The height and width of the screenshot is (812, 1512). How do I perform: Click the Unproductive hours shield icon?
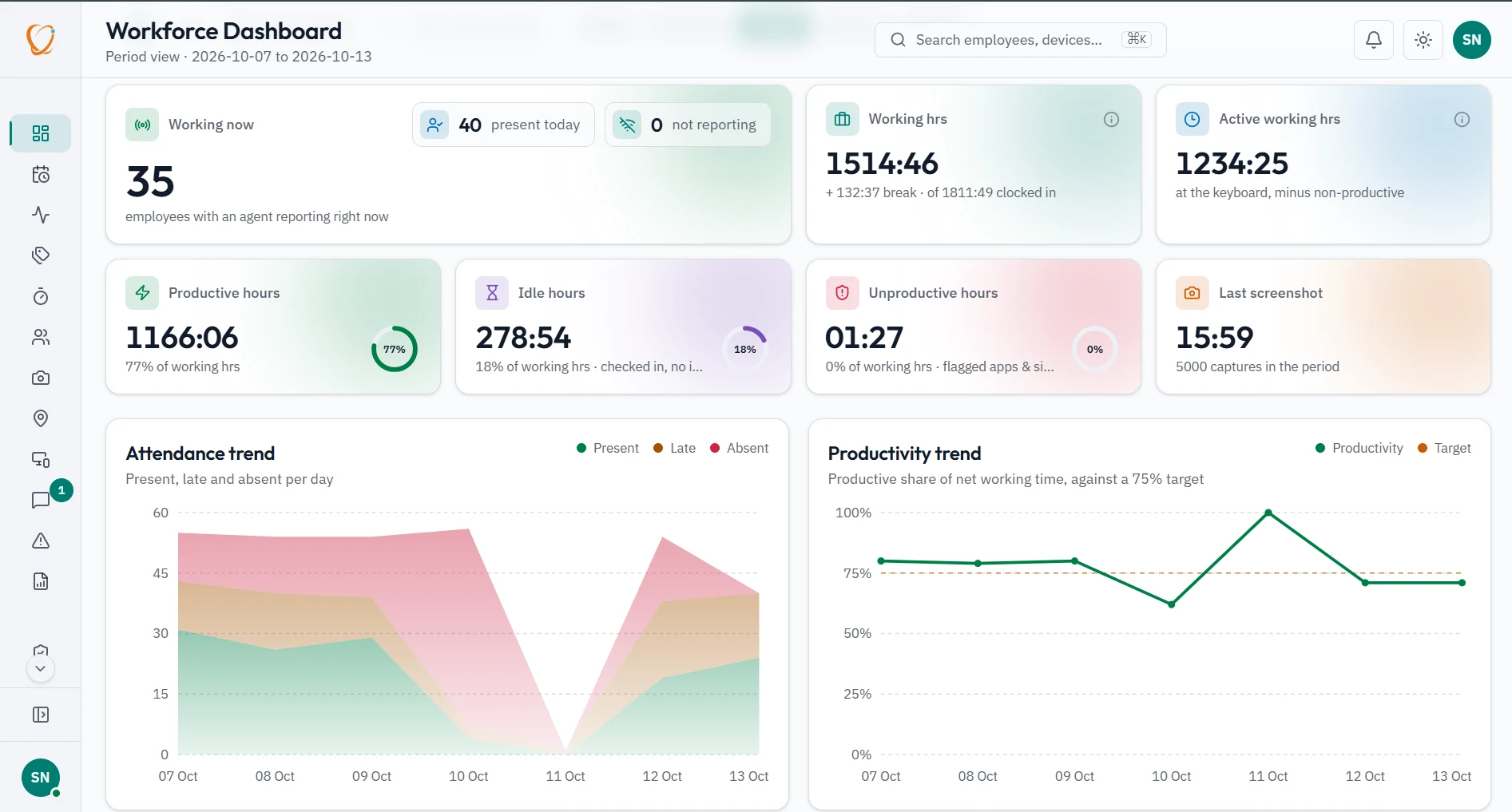[x=843, y=293]
